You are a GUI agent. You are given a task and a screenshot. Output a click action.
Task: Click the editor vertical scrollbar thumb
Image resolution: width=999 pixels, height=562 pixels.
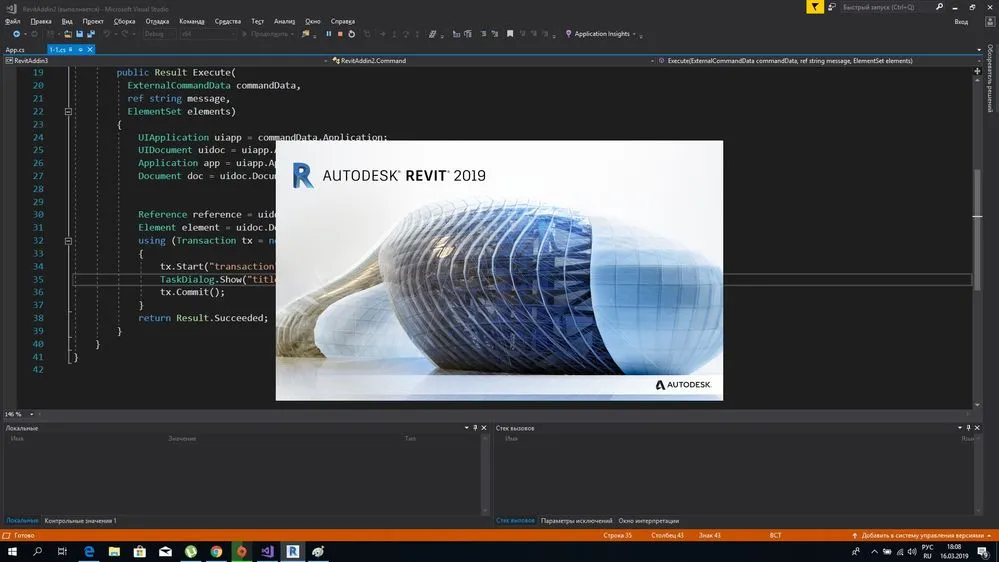[x=977, y=229]
